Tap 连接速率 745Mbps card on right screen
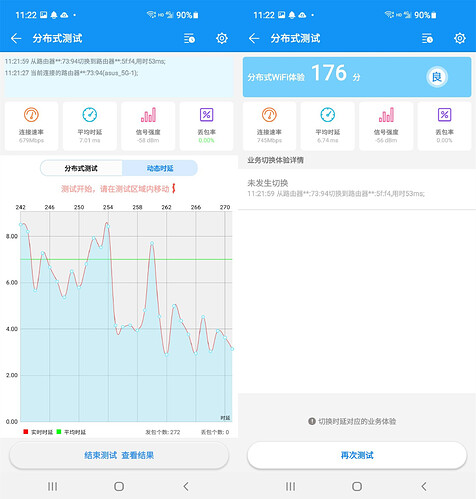 pyautogui.click(x=269, y=126)
